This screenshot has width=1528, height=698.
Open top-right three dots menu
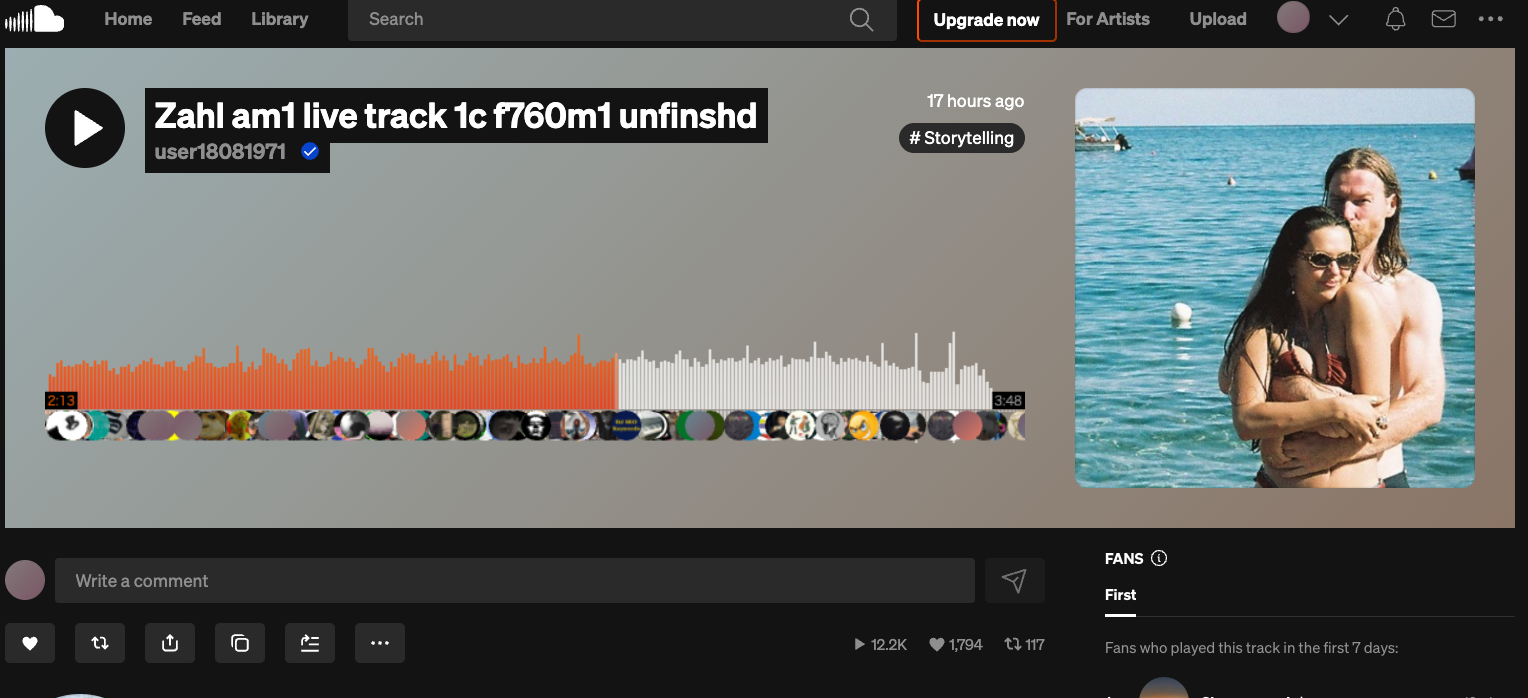pos(1491,19)
